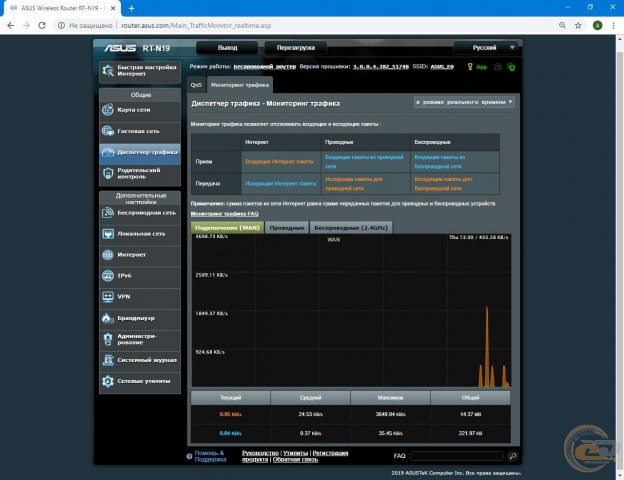The height and width of the screenshot is (480, 624).
Task: Click the current download rate value
Action: pyautogui.click(x=230, y=414)
